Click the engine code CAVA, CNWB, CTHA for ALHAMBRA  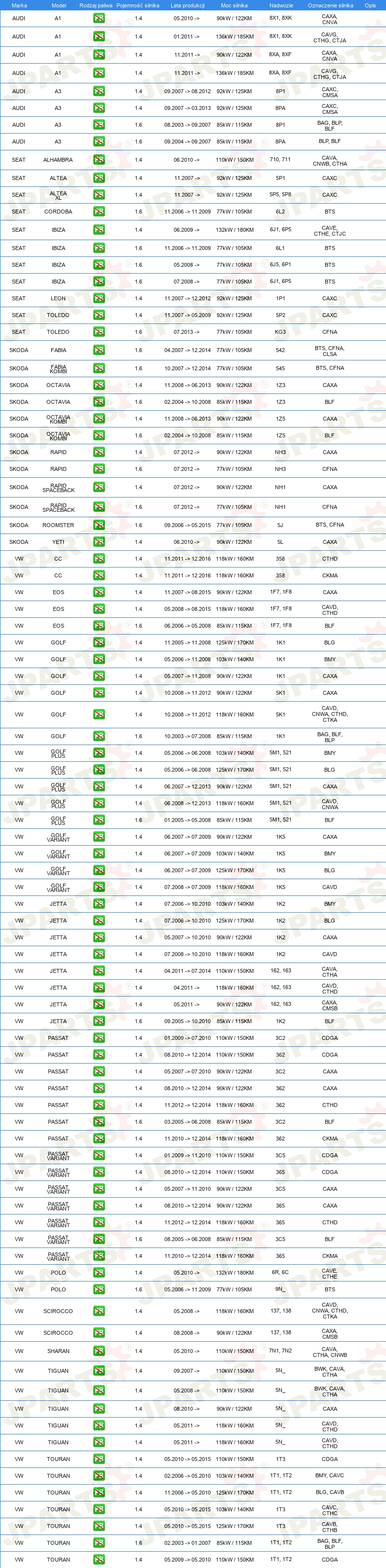[x=329, y=161]
